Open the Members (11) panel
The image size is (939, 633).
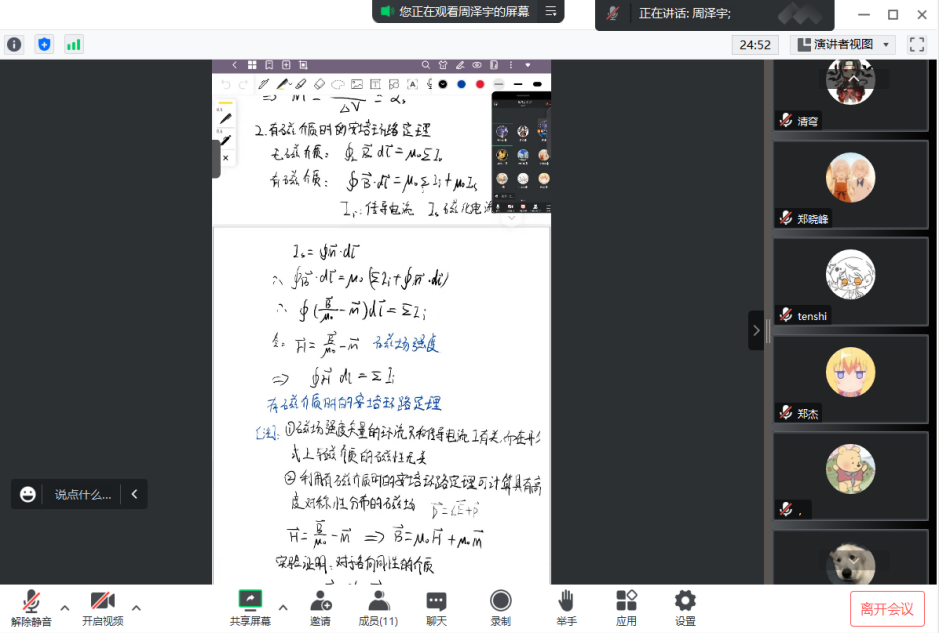point(378,606)
